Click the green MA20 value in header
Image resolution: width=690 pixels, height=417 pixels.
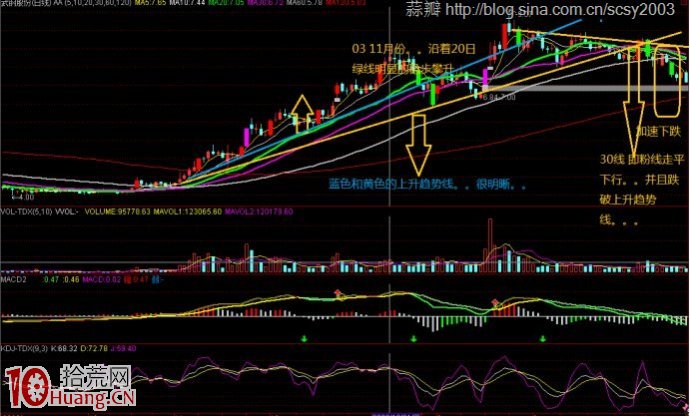226,3
